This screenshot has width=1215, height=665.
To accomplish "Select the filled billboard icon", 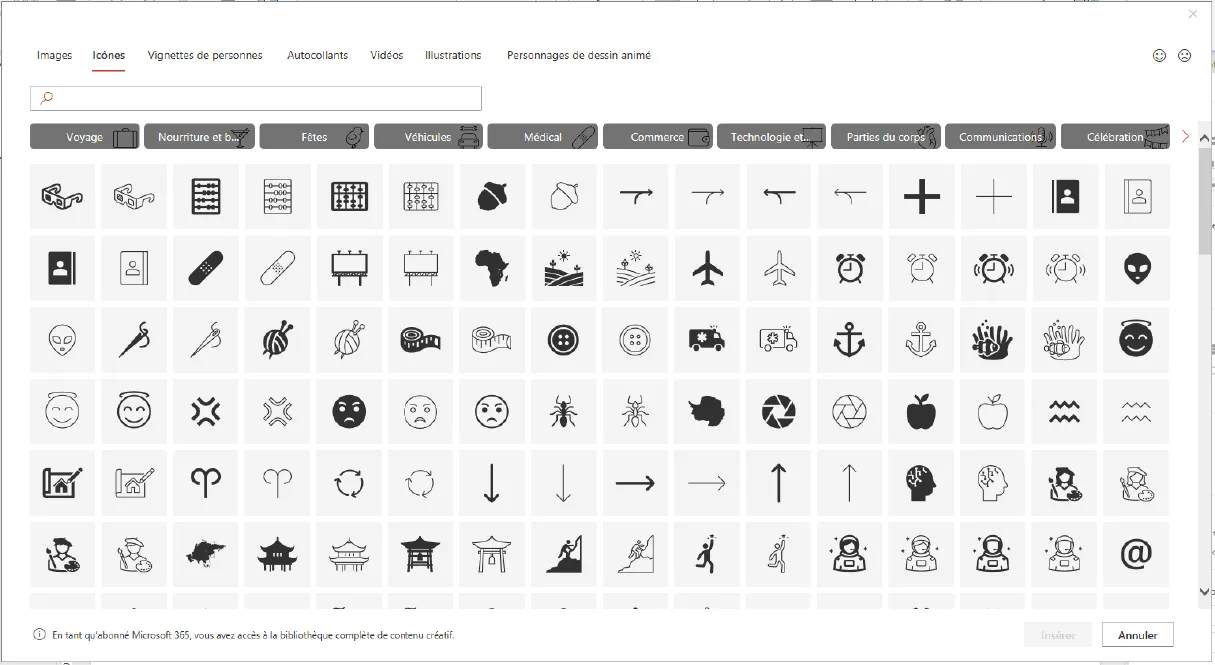I will (348, 268).
